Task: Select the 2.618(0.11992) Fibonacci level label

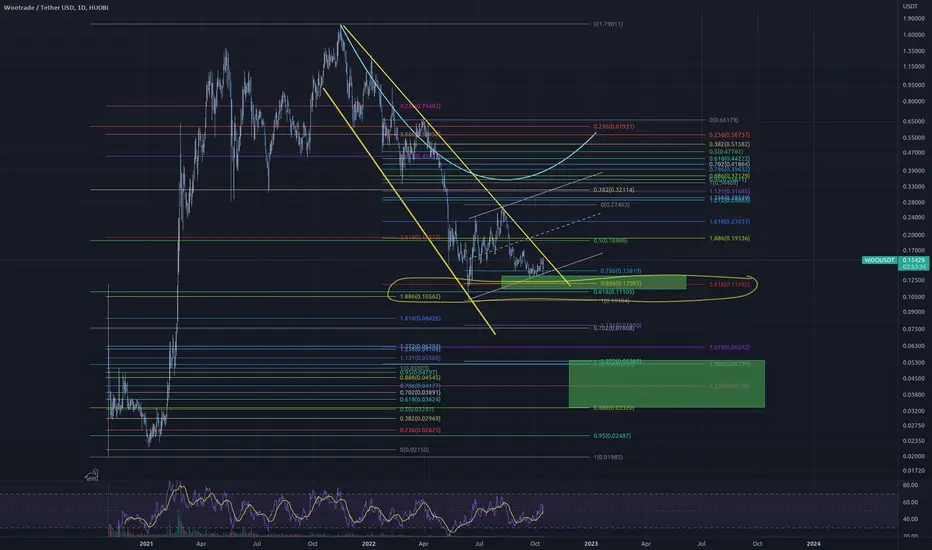Action: pos(729,285)
